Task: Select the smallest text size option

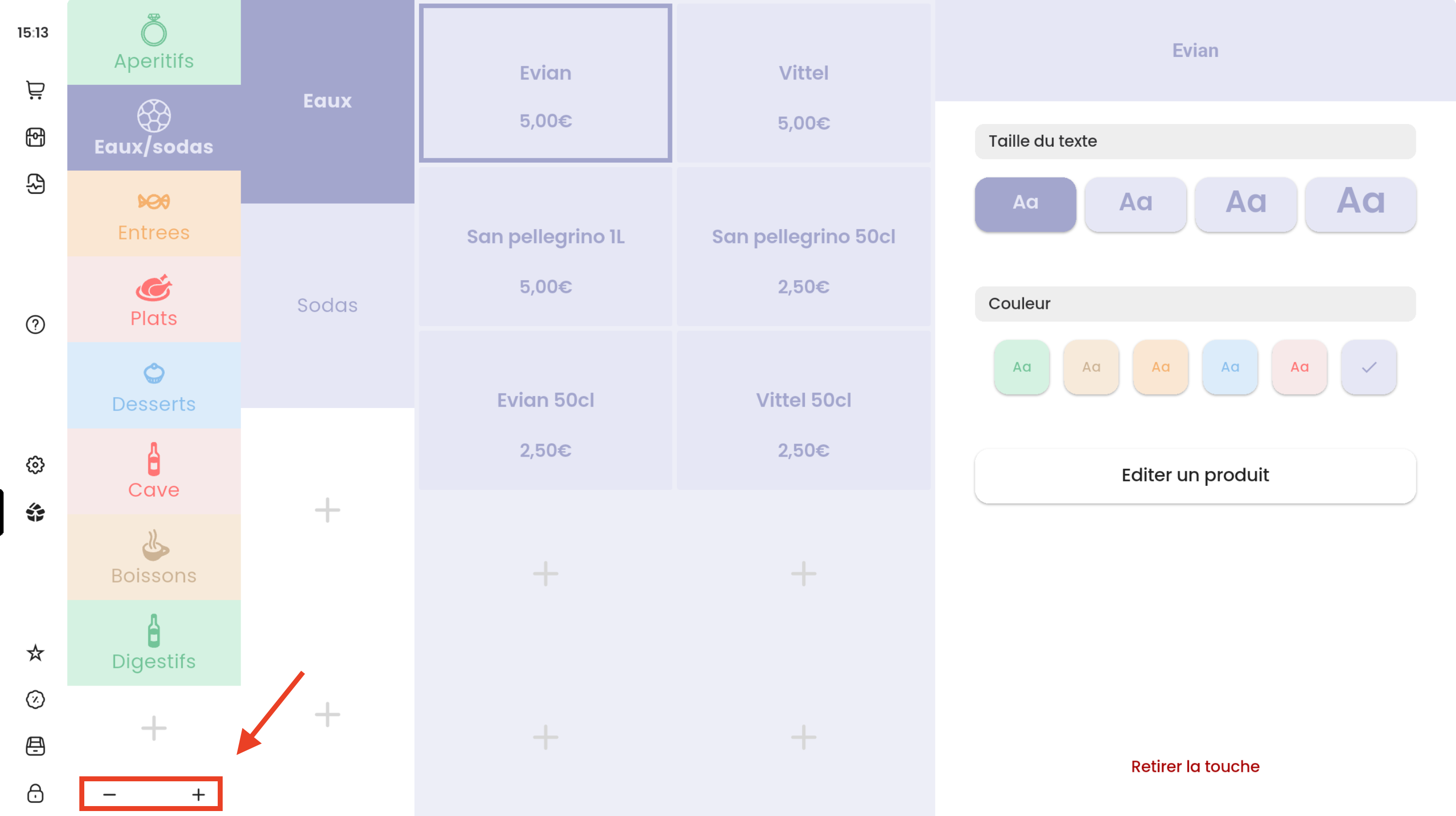Action: [1025, 203]
